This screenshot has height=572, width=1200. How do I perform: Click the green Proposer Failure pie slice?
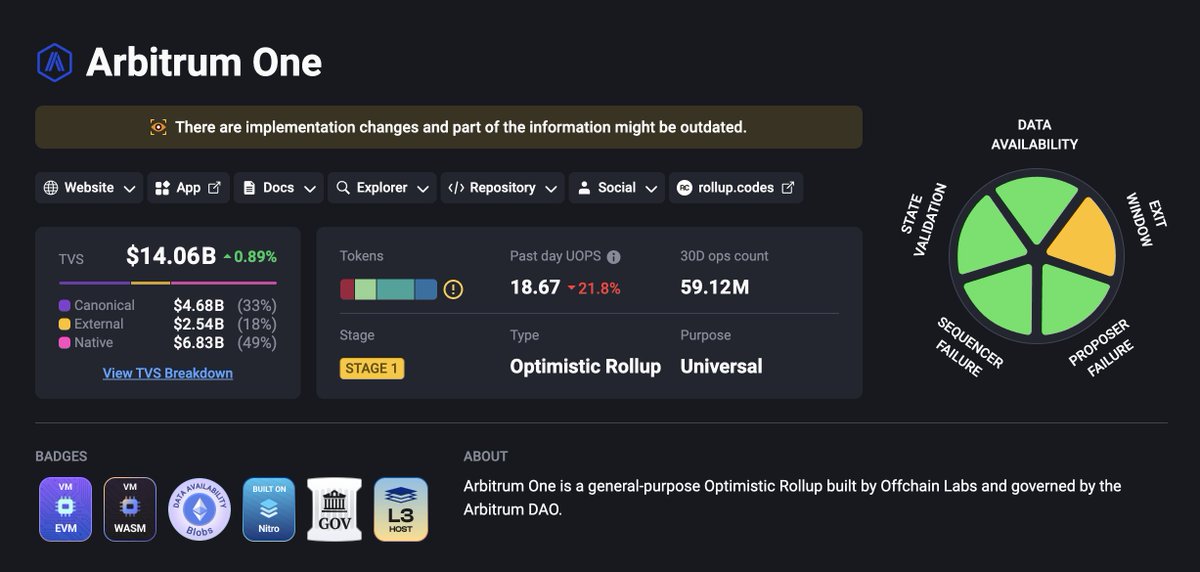point(1071,299)
